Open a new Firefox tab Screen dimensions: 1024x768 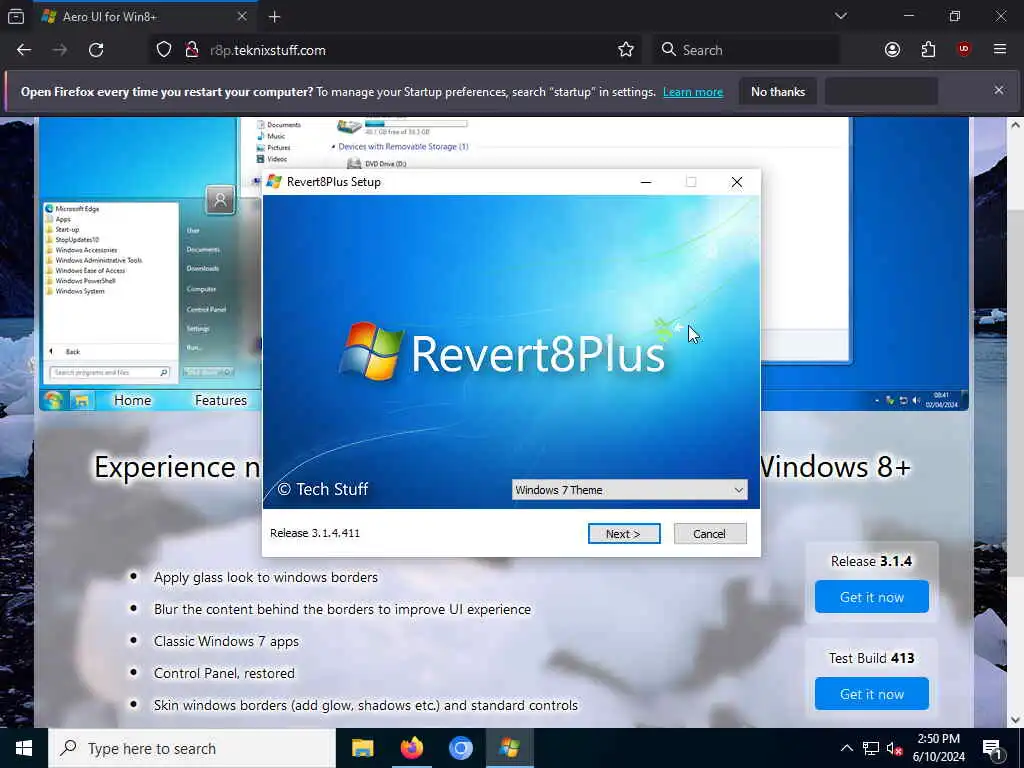(x=274, y=17)
